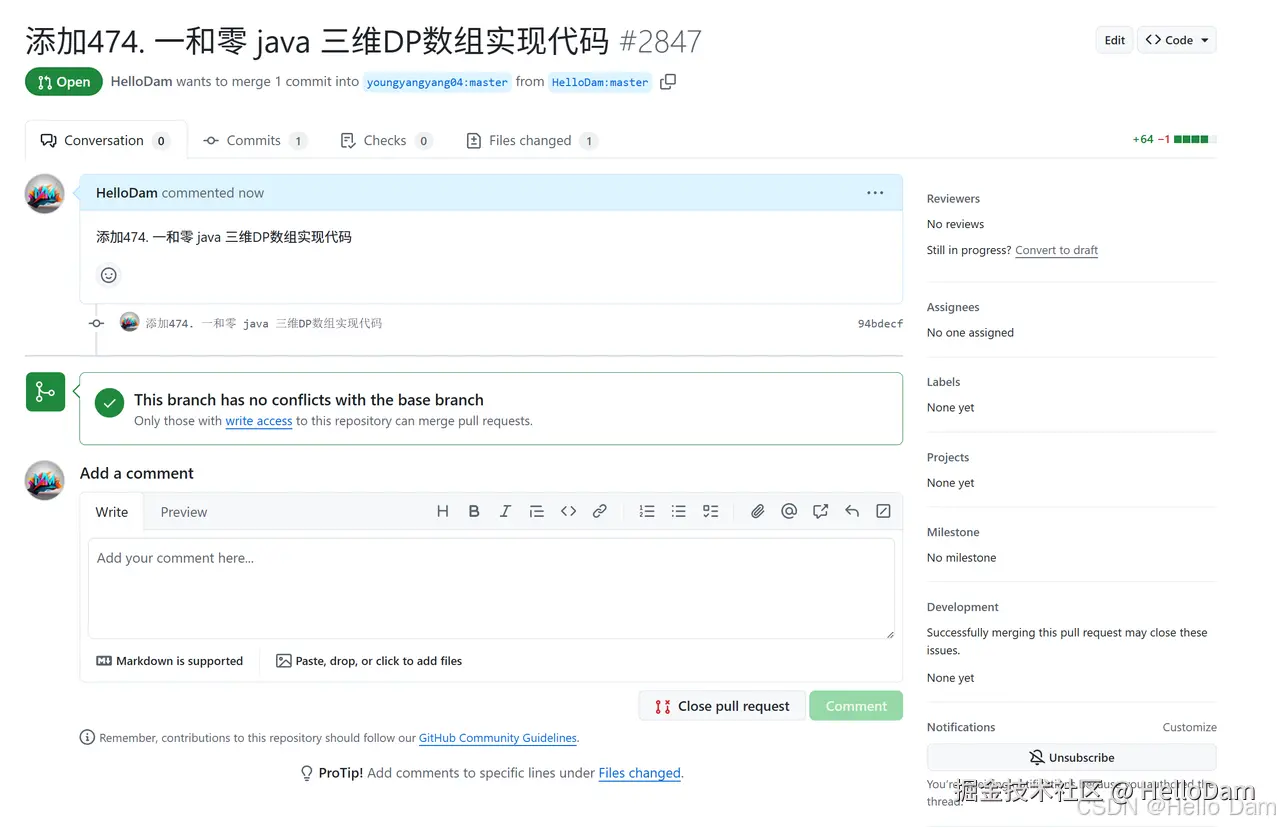
Task: Reference an issue or pull request icon
Action: pos(821,511)
